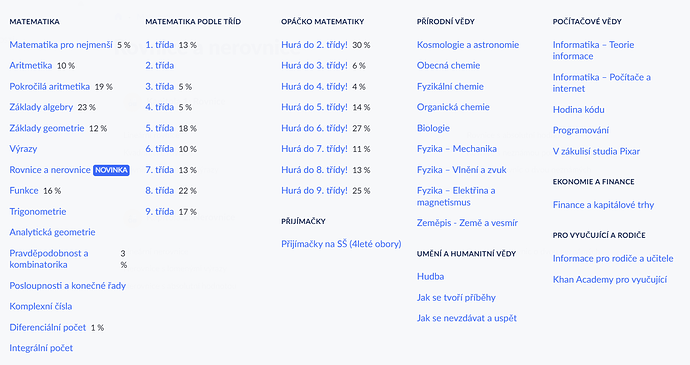Open Hurá do 2. třídy! review
This screenshot has height=365, width=690.
(314, 45)
